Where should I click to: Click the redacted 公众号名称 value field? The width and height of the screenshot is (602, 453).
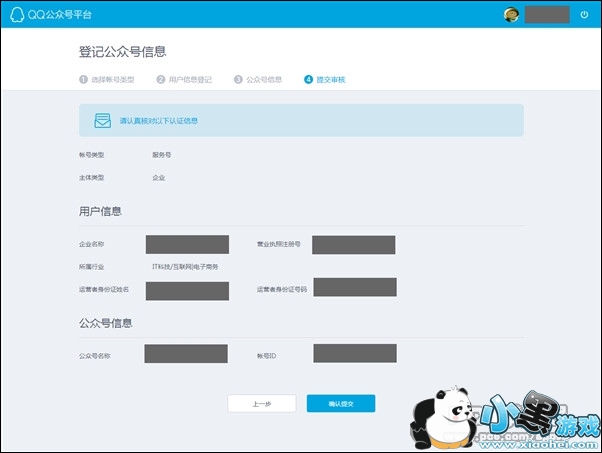tap(186, 354)
